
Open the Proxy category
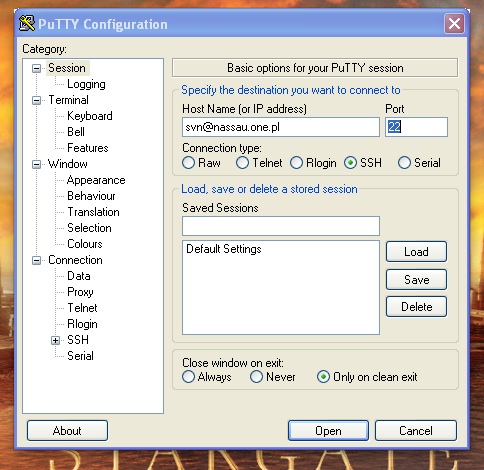[x=80, y=292]
